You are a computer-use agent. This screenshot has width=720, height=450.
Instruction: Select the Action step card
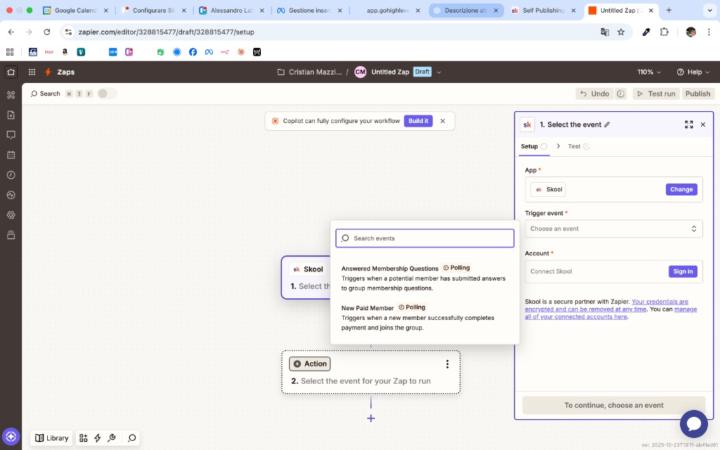[x=371, y=372]
